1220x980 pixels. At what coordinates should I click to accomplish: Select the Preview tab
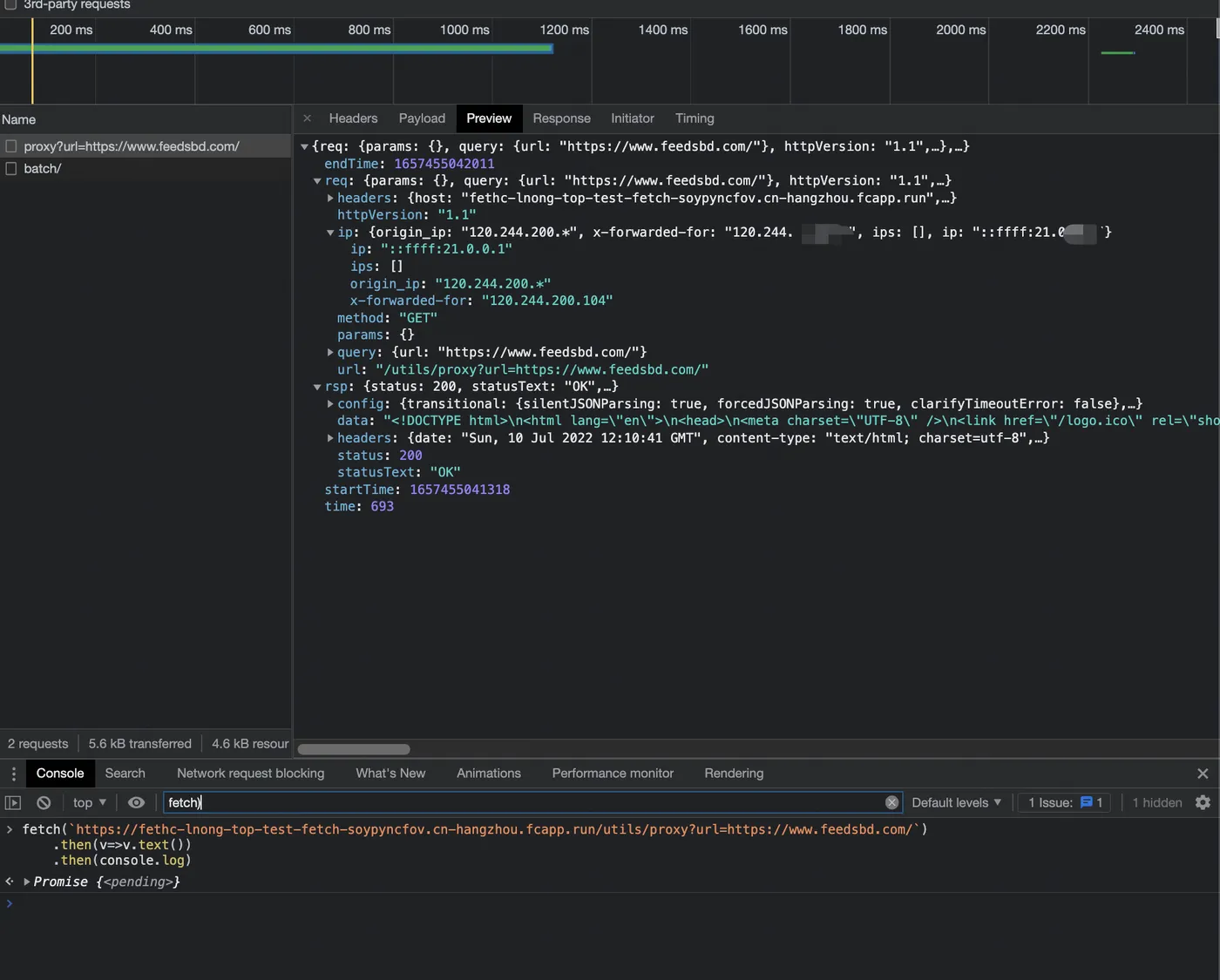coord(489,118)
